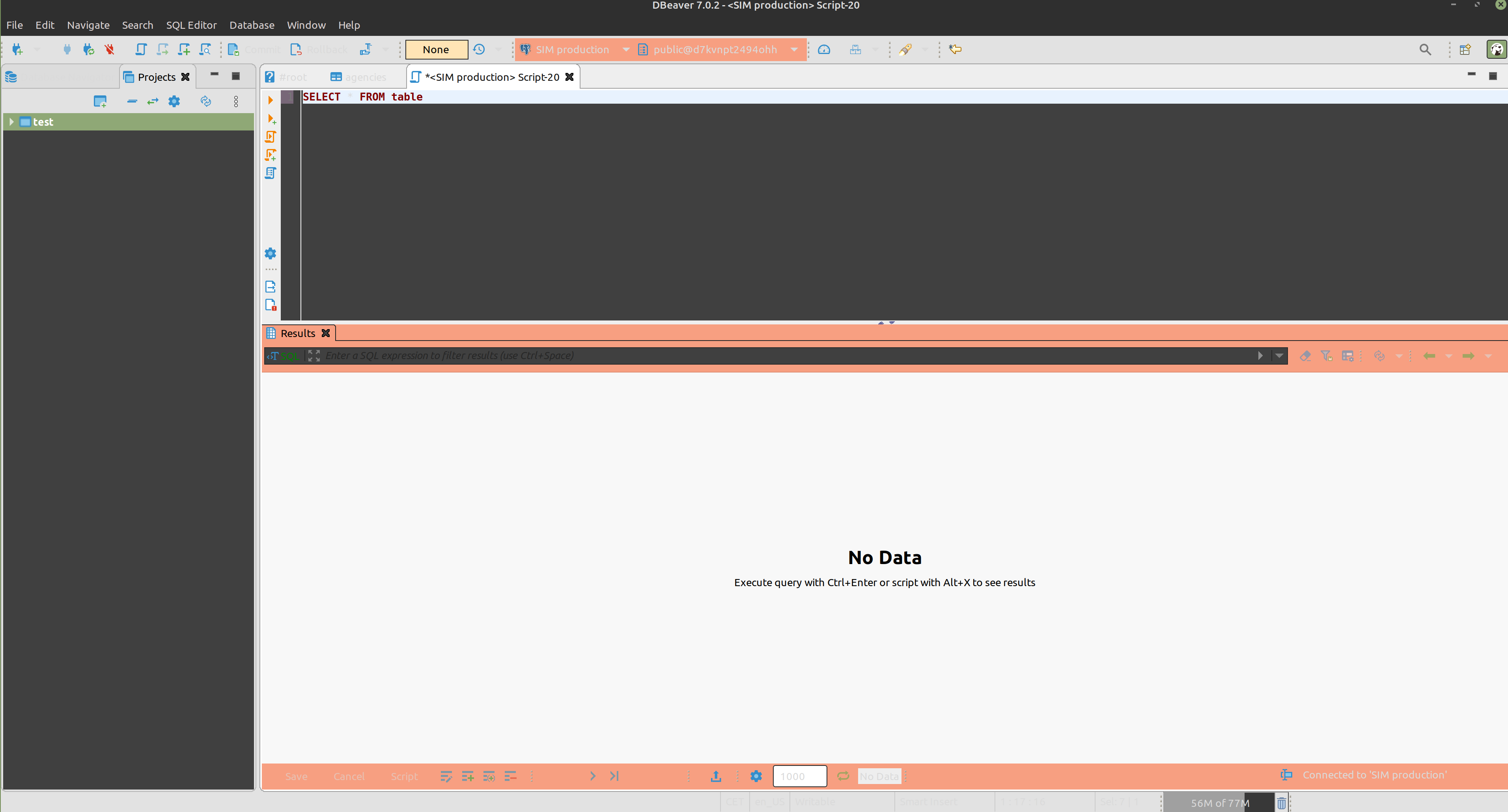Open the transaction mode switch icon

[366, 50]
